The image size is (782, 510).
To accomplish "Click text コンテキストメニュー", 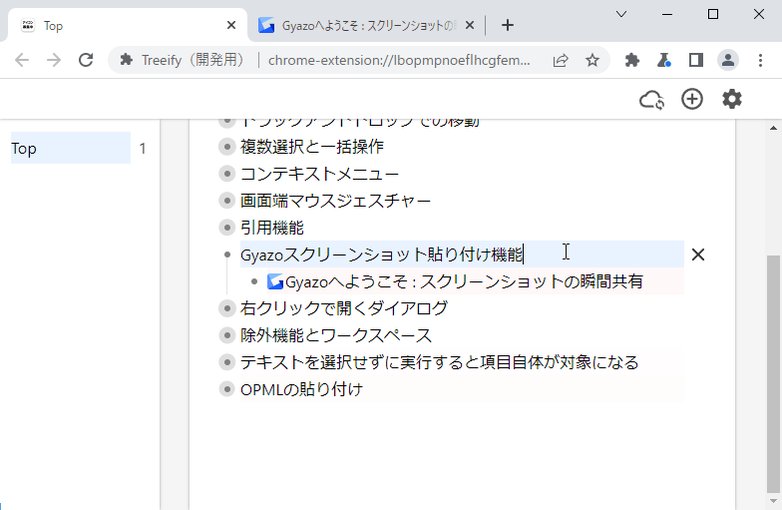I will [320, 173].
